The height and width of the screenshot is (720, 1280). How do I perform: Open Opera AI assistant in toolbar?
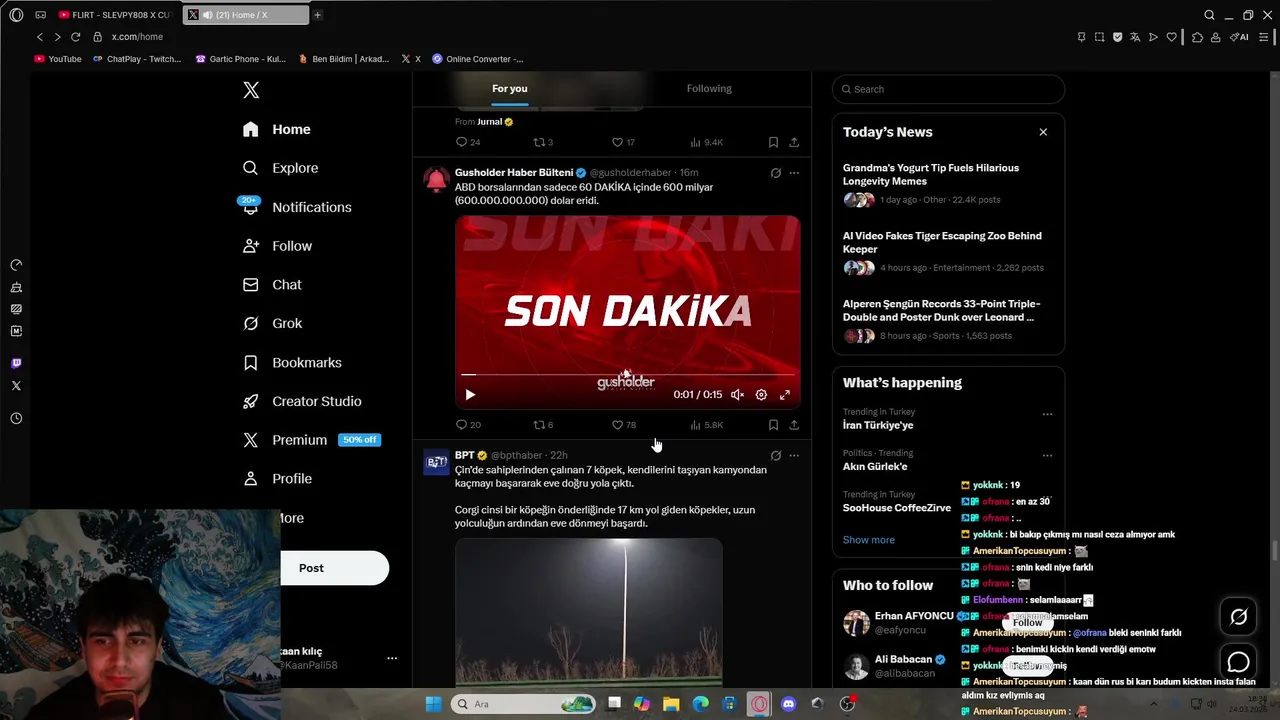[1239, 37]
